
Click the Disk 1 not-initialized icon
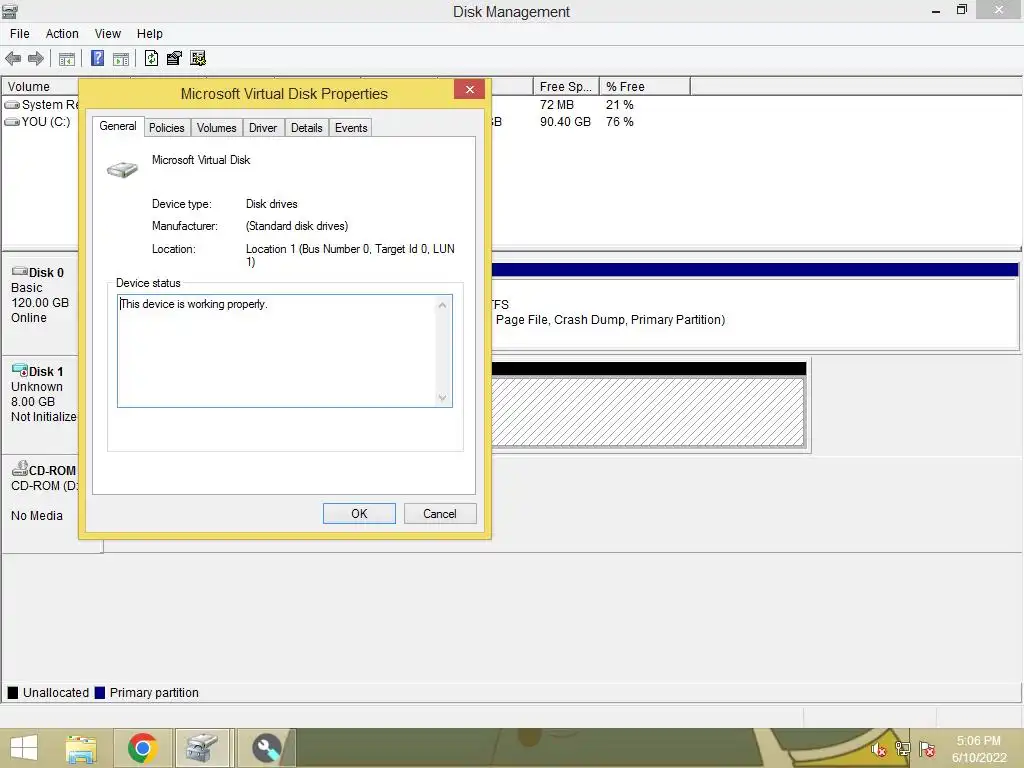20,370
